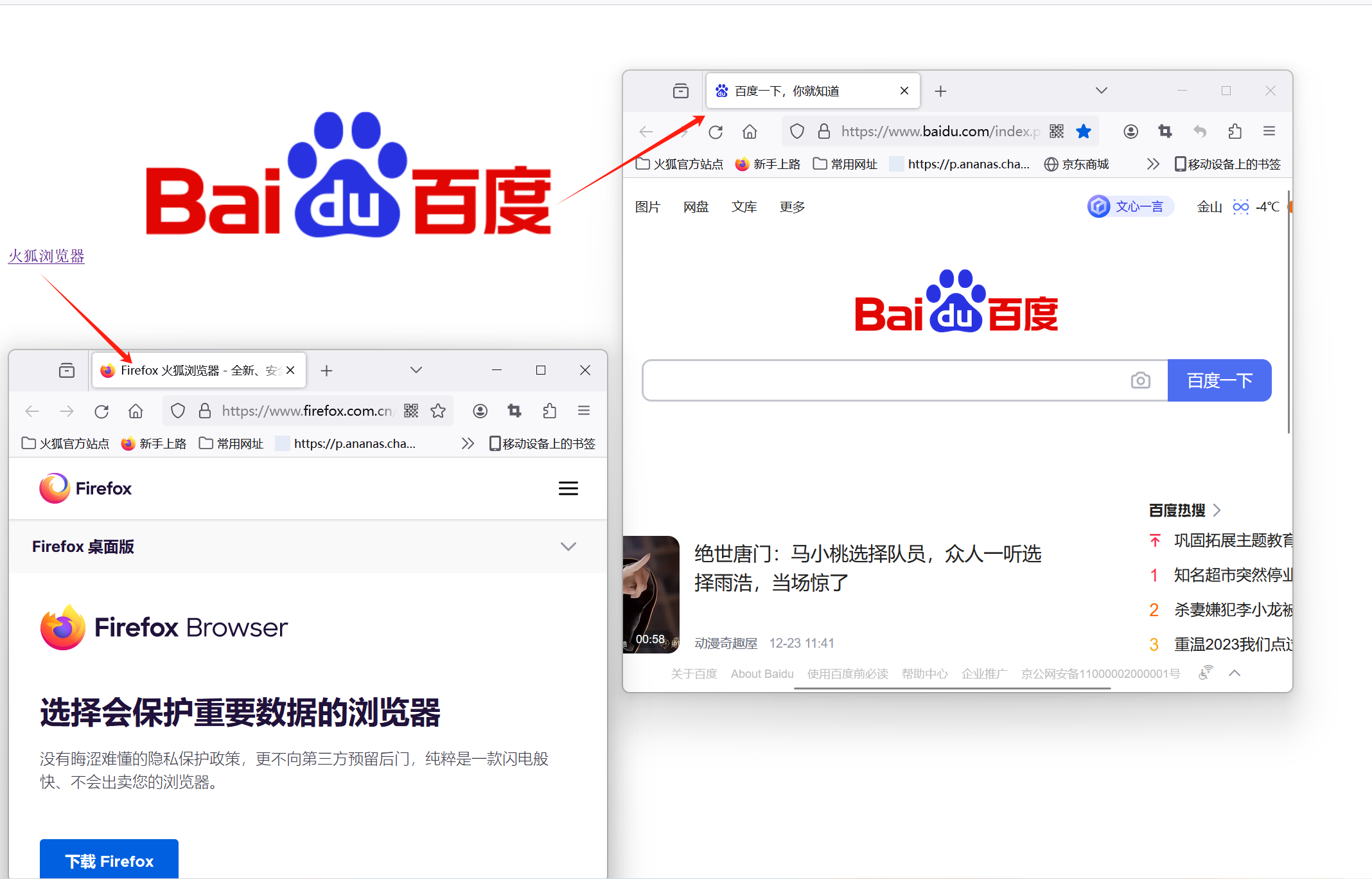Open screenshot crop tool in Baidu window
This screenshot has height=879, width=1372.
(1165, 132)
